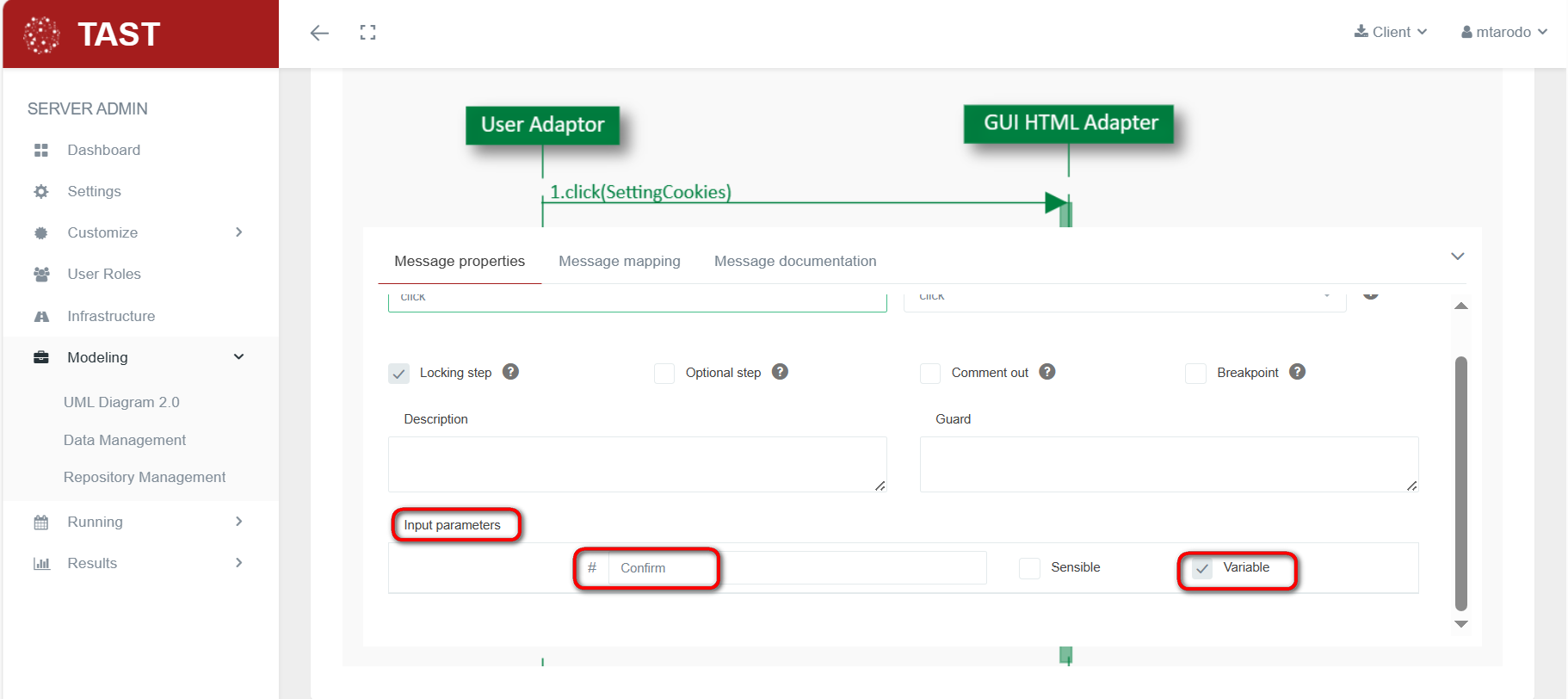Show help for Comment out
The width and height of the screenshot is (1568, 699).
click(x=1046, y=372)
